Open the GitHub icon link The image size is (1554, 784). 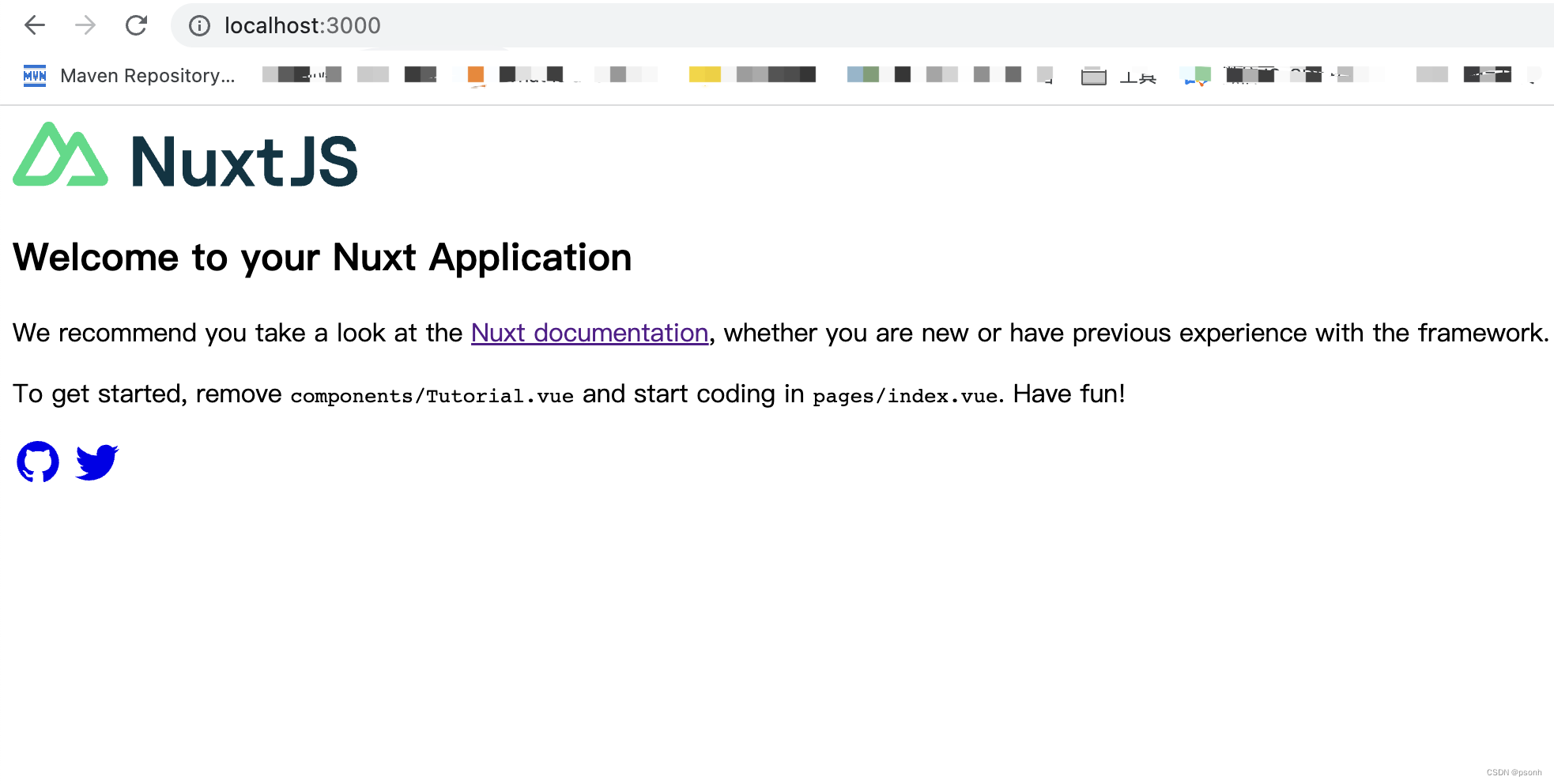[38, 462]
